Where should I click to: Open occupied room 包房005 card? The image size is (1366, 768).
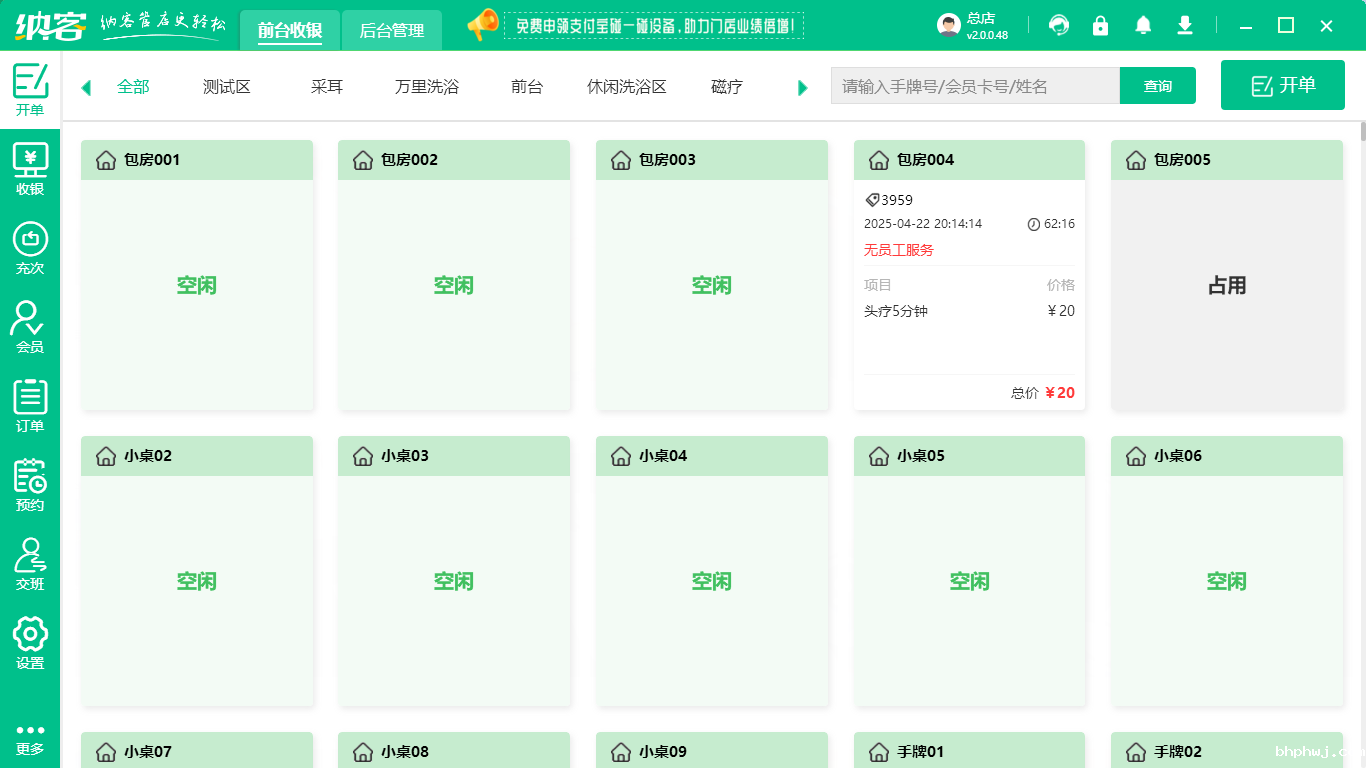[1227, 275]
